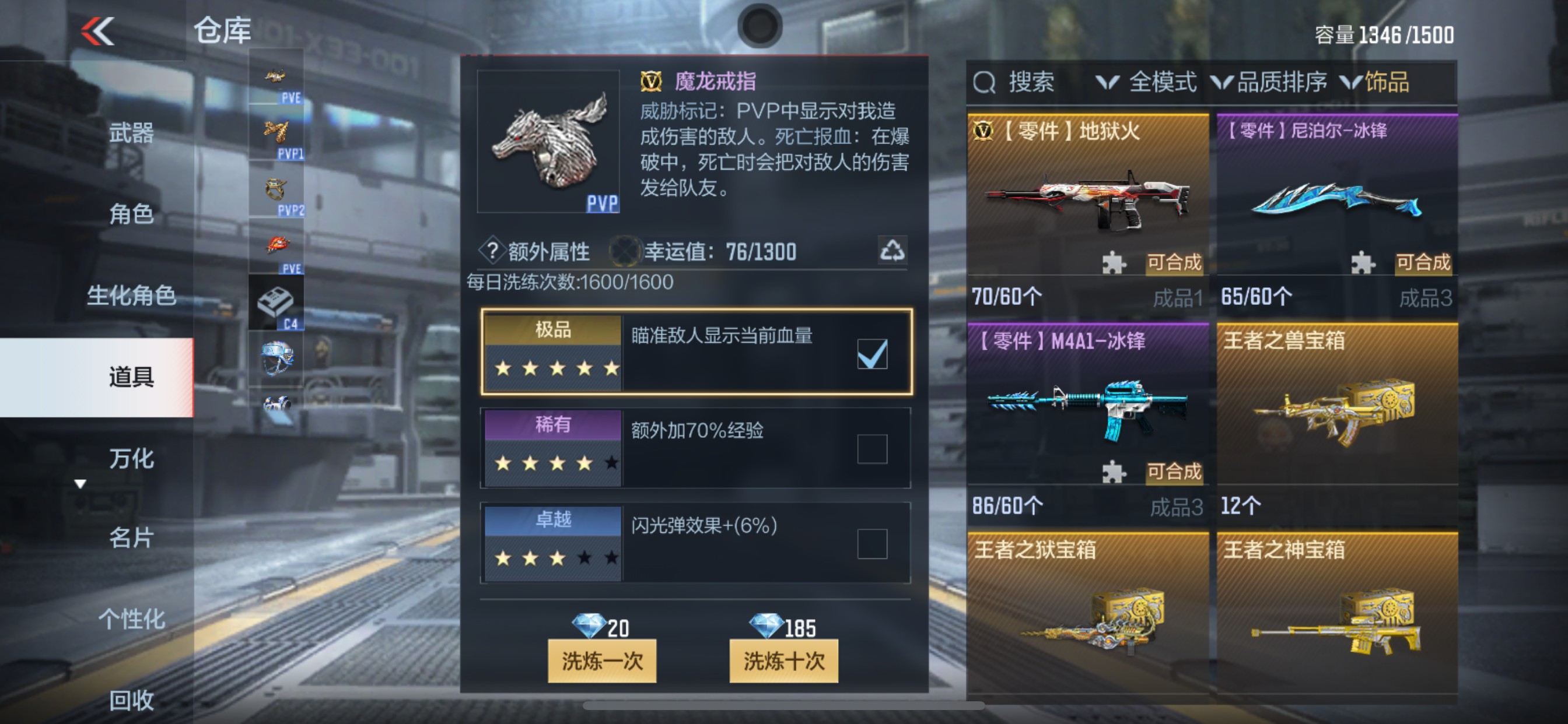
Task: Open the 品质排序 sort dropdown
Action: pyautogui.click(x=1269, y=82)
